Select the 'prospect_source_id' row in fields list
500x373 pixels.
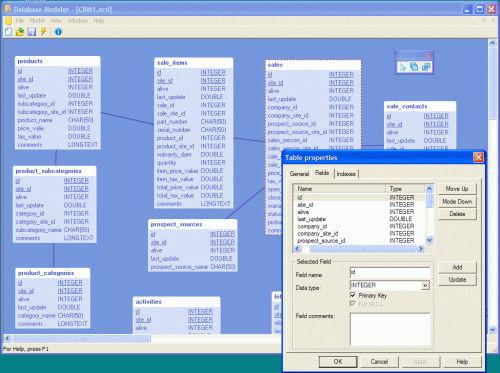(x=359, y=241)
